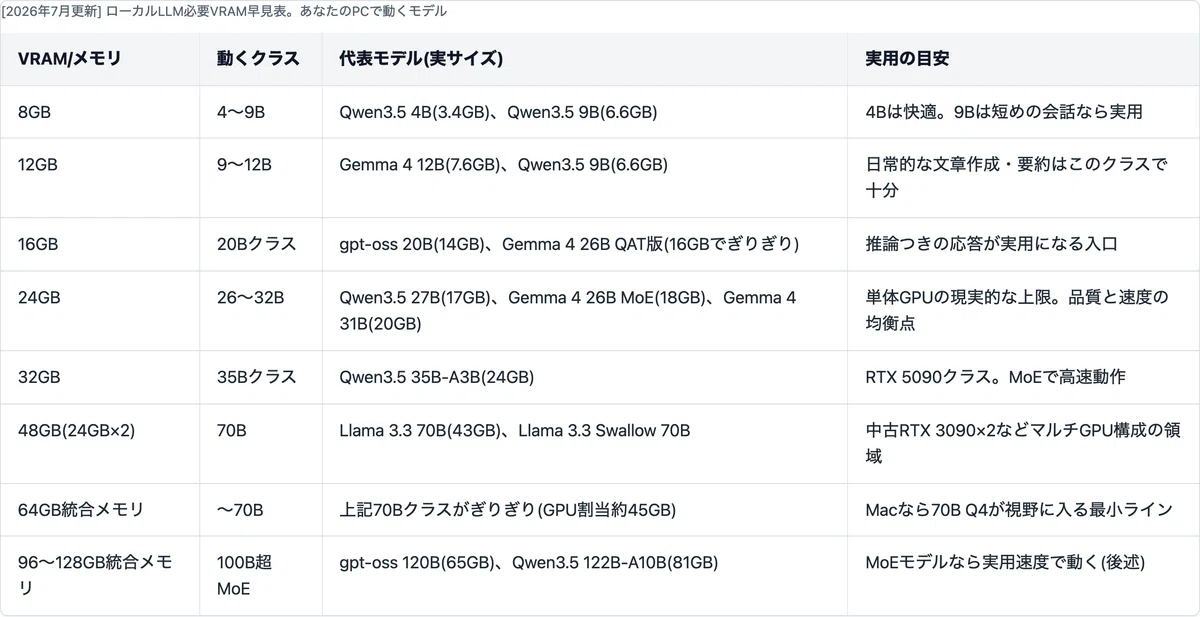Select the 4〜9B class cell
The width and height of the screenshot is (1200, 617).
click(x=261, y=112)
